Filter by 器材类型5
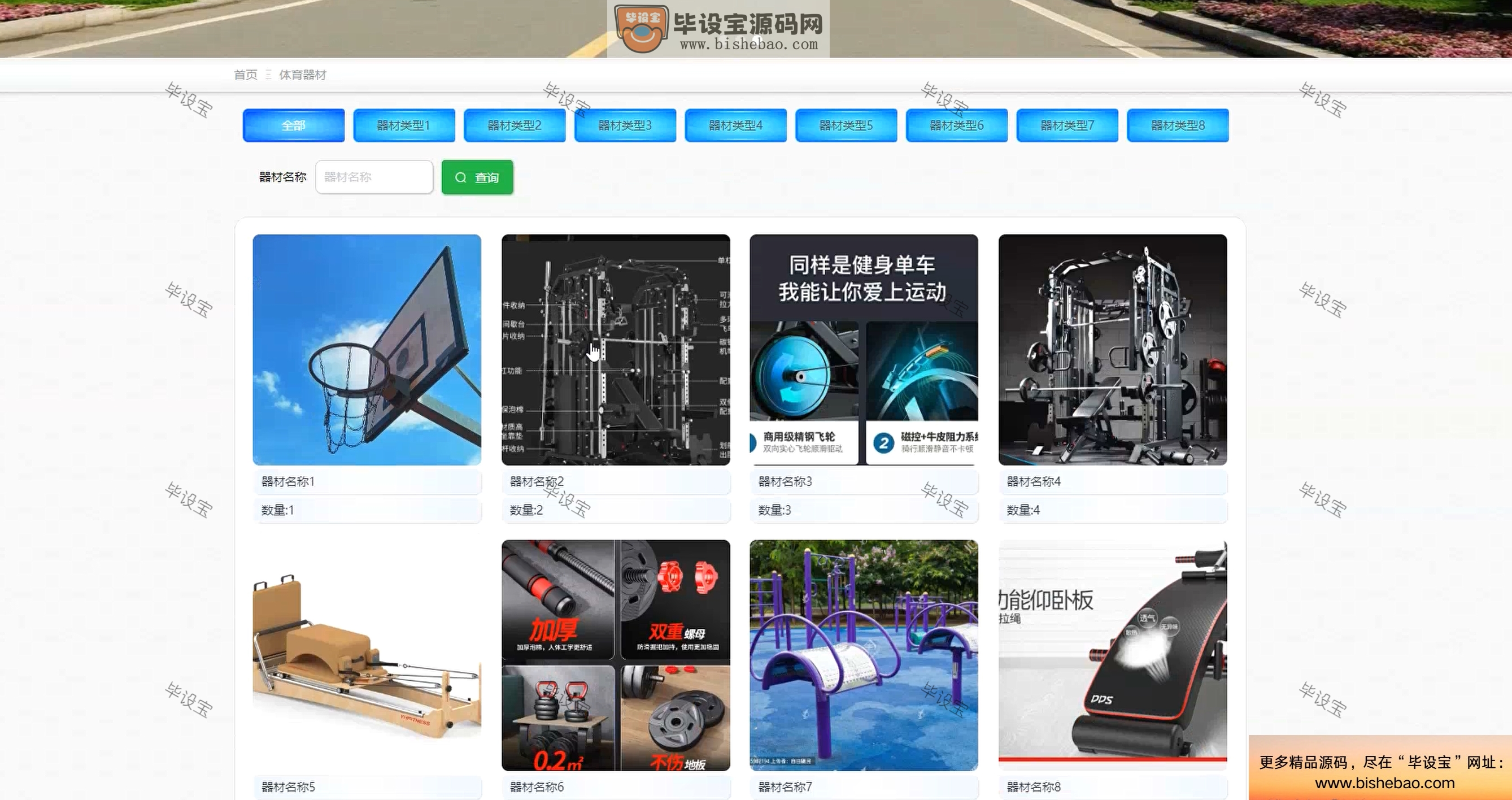Image resolution: width=1512 pixels, height=800 pixels. pyautogui.click(x=847, y=125)
